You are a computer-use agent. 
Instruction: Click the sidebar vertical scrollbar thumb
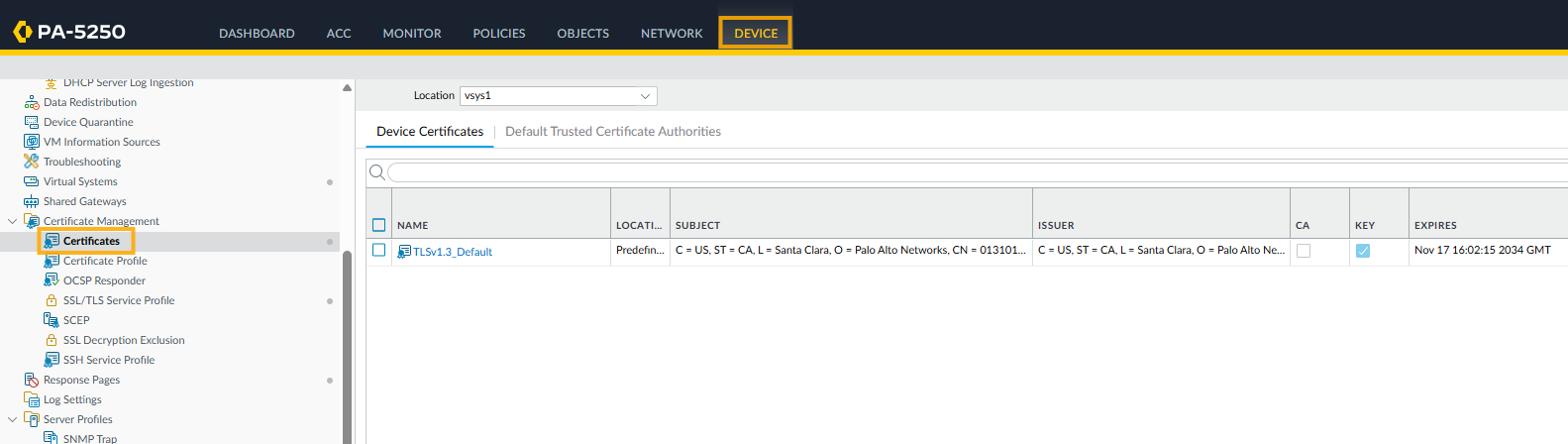coord(347,347)
